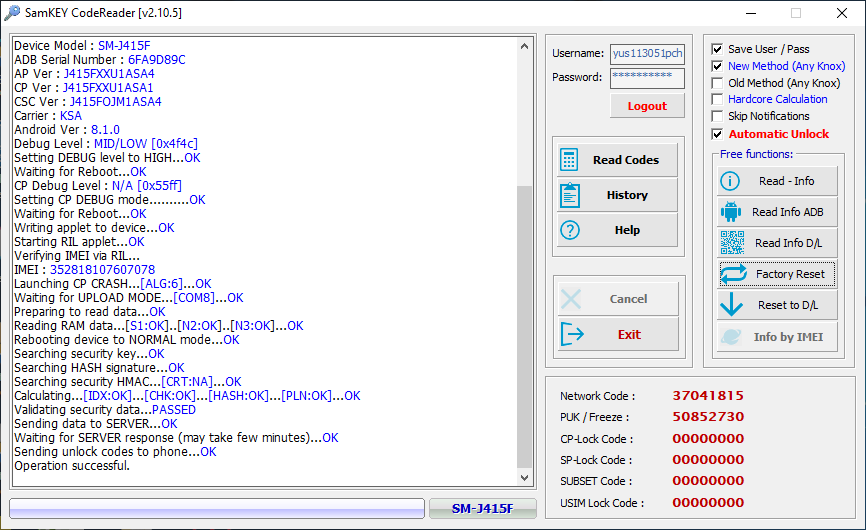Click 'Validating security data...PASSED' log line
This screenshot has height=530, width=866.
tap(105, 410)
